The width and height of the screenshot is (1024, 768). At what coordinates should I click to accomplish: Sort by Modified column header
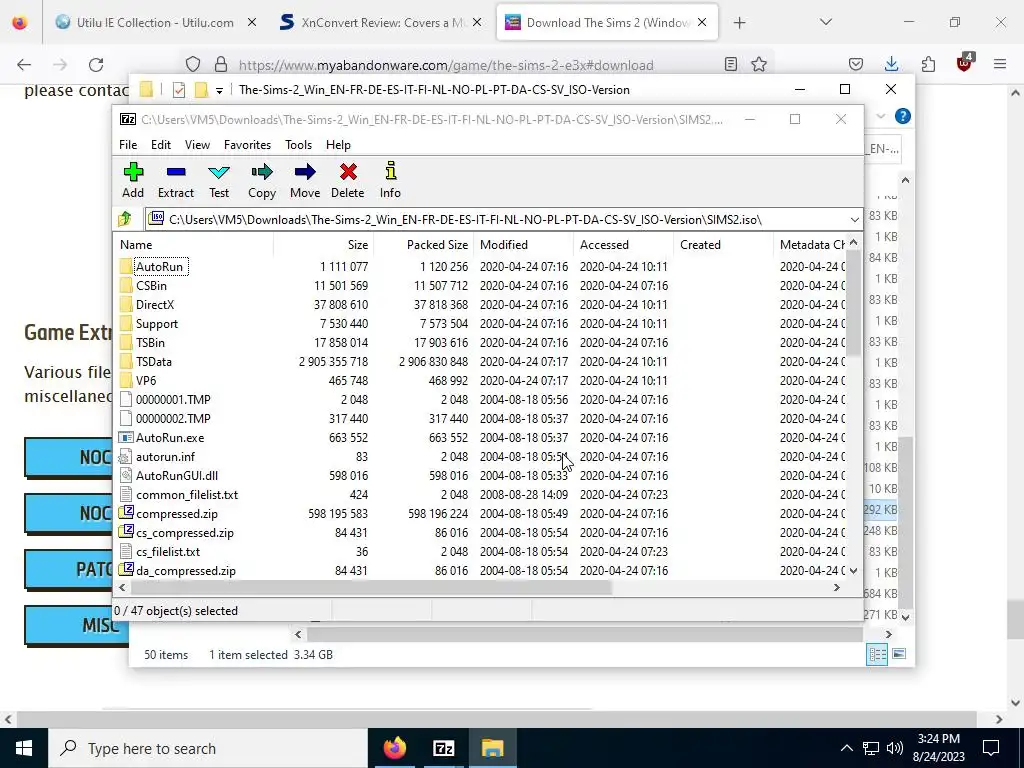pyautogui.click(x=524, y=245)
